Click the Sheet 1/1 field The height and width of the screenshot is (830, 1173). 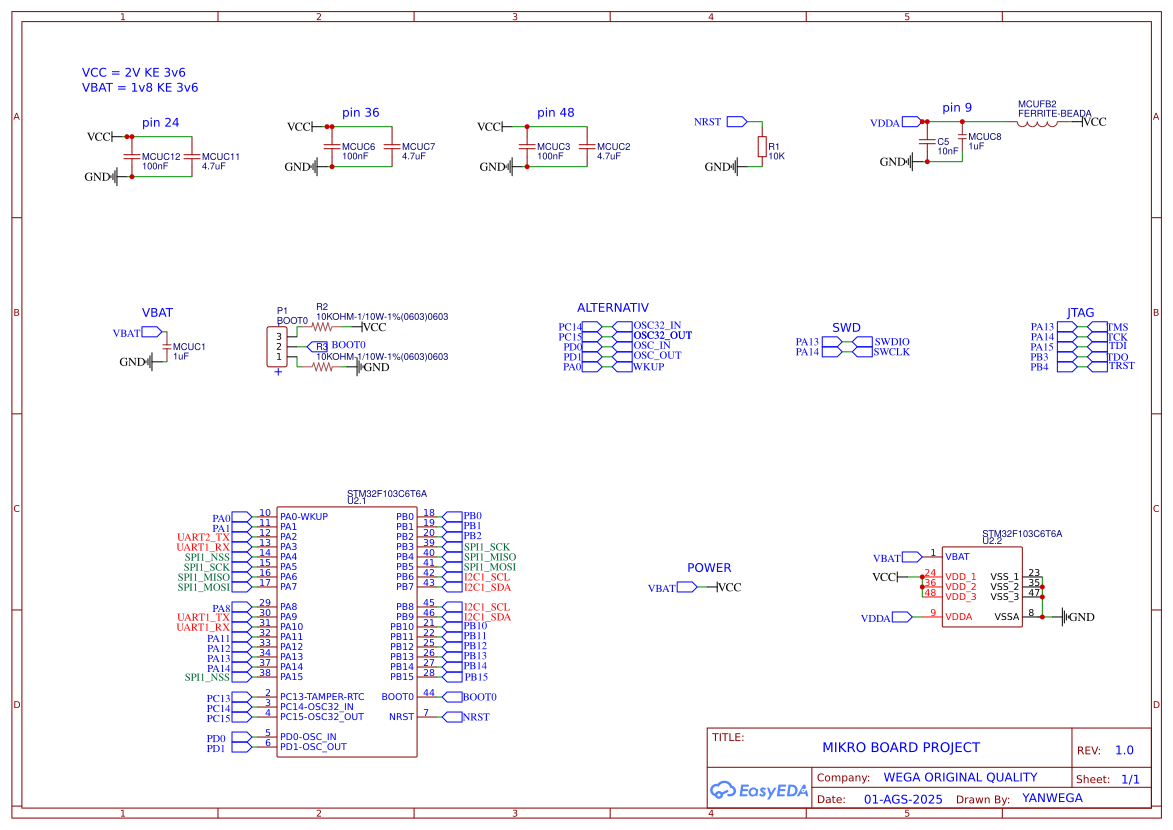click(1108, 777)
